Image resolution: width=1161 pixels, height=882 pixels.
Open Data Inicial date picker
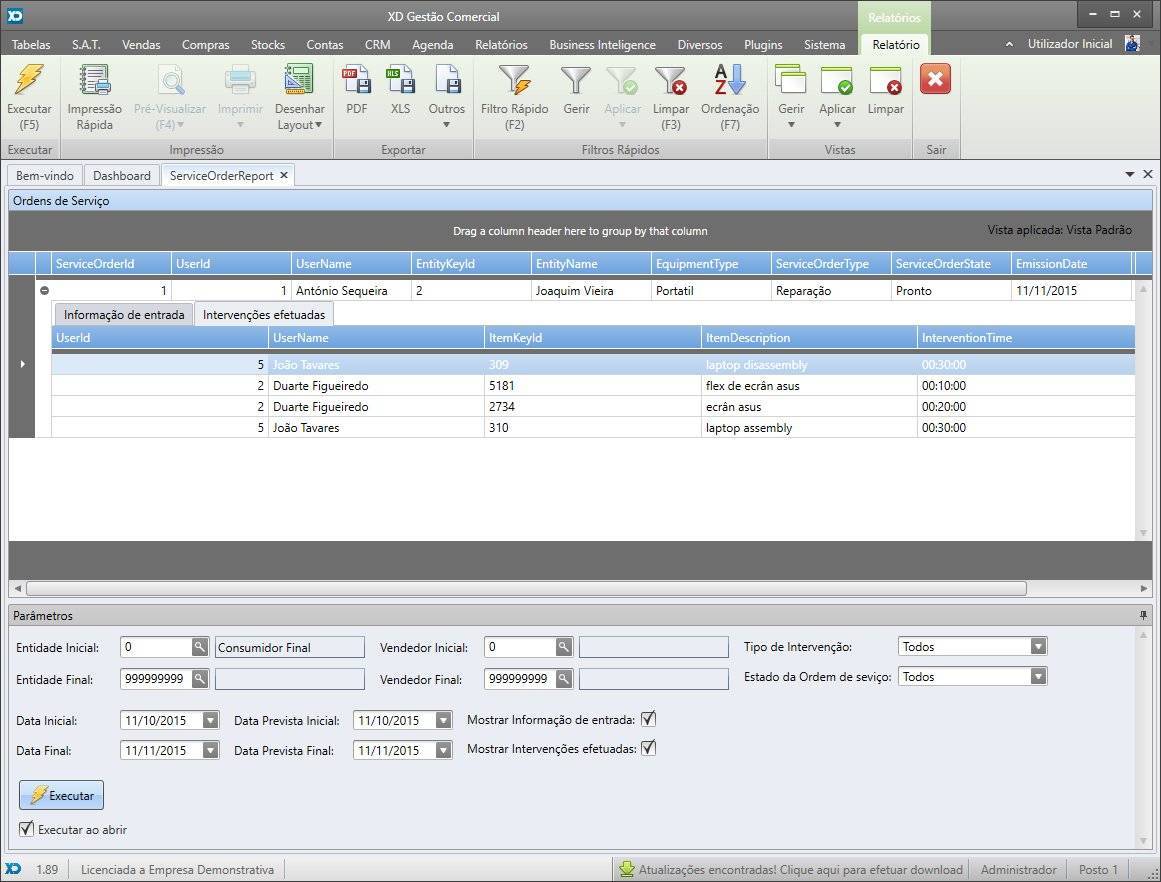tap(210, 721)
